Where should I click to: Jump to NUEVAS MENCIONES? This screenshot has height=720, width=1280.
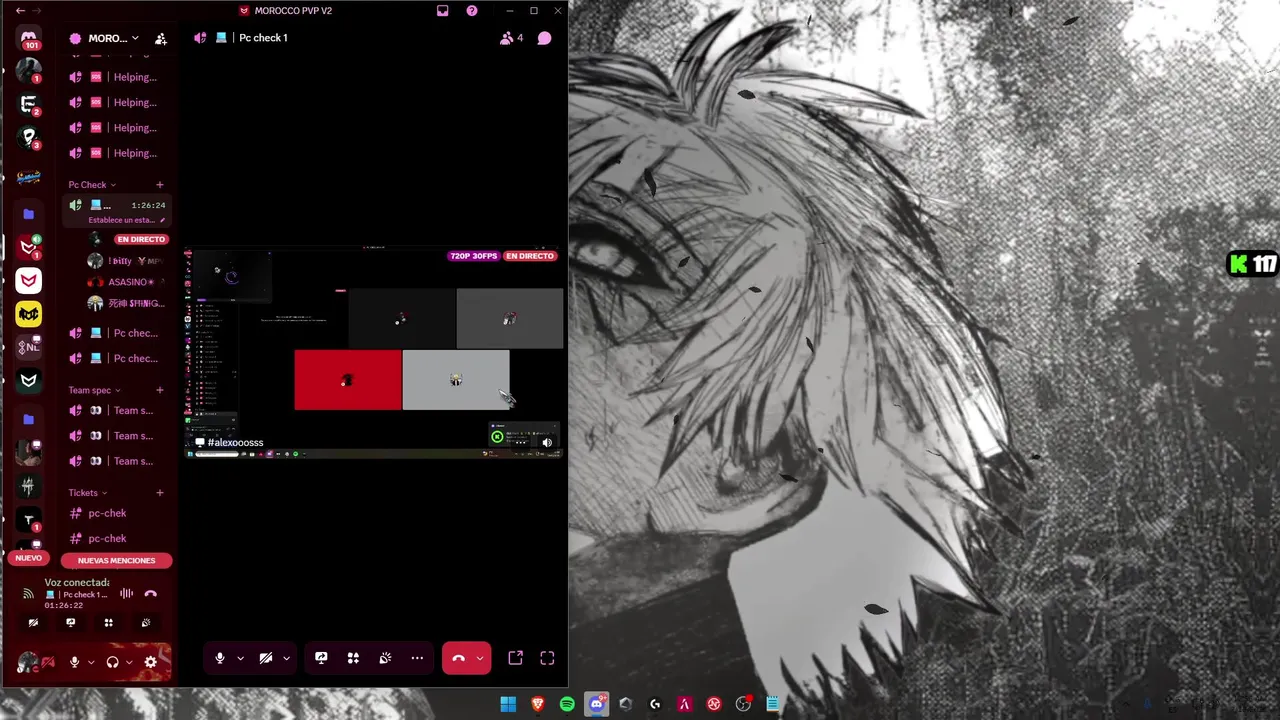point(117,561)
